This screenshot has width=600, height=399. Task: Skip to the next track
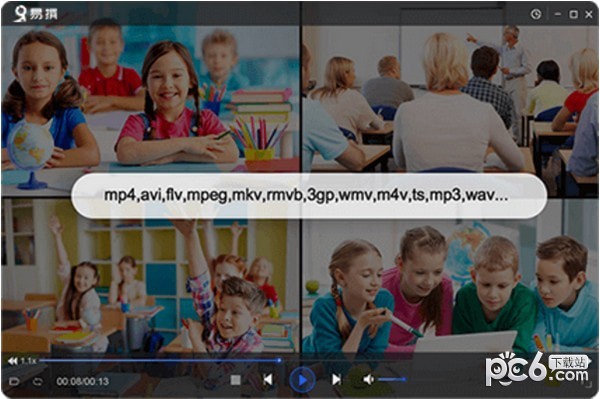[x=336, y=379]
